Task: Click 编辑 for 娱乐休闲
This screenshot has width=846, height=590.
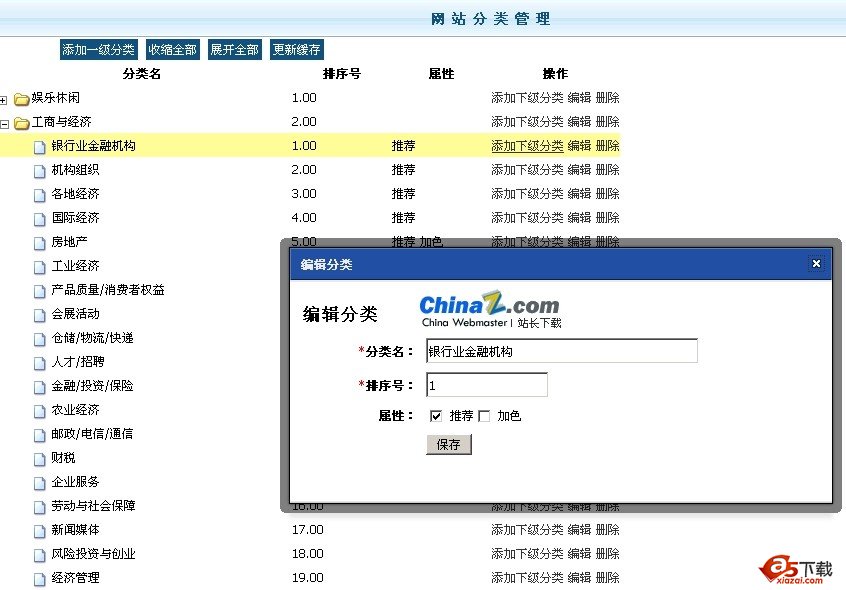Action: [579, 98]
